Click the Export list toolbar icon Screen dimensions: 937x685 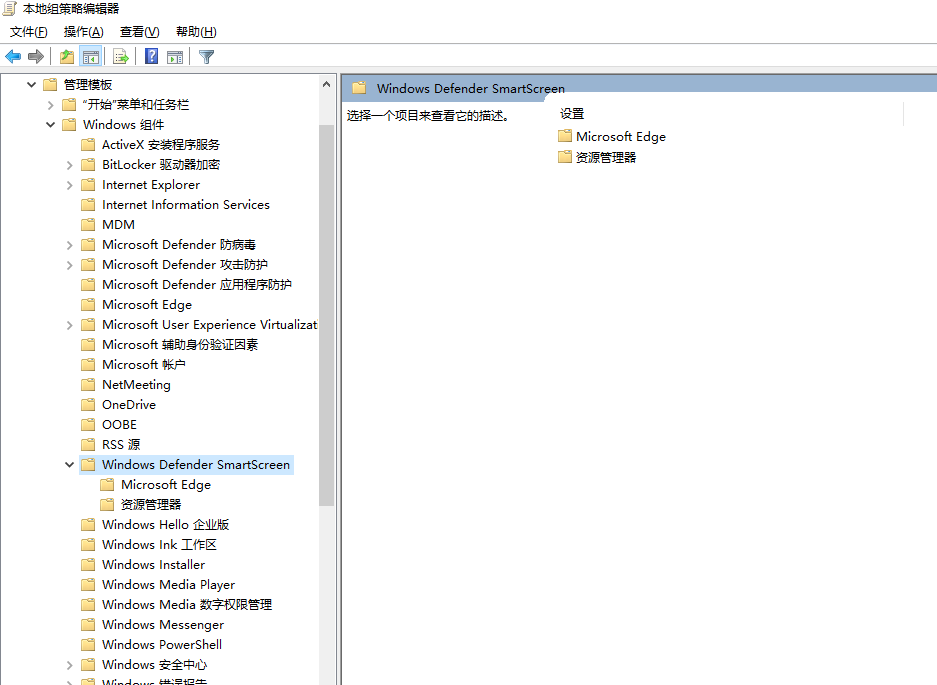[121, 57]
